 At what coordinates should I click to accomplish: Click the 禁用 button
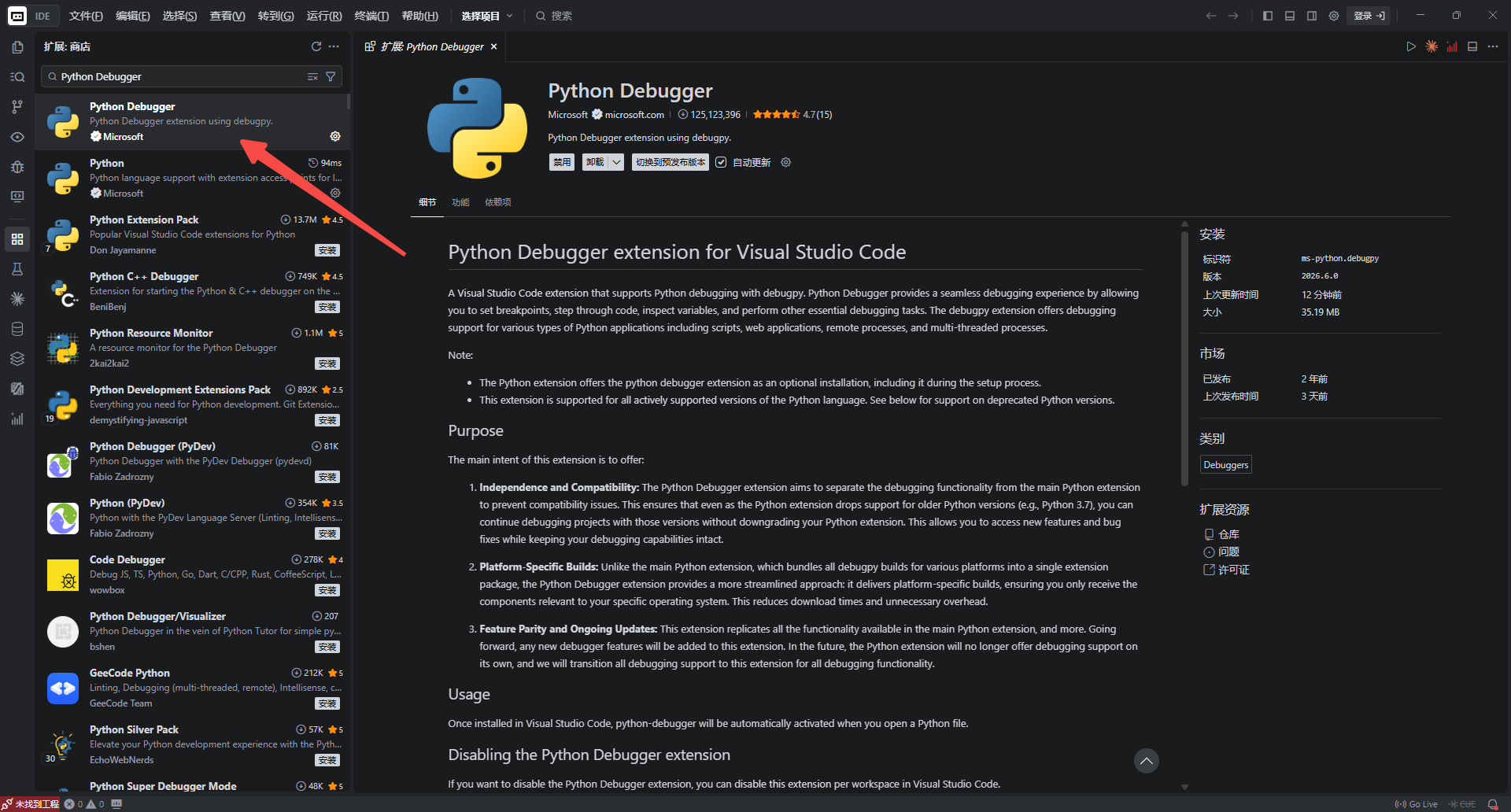(x=562, y=162)
